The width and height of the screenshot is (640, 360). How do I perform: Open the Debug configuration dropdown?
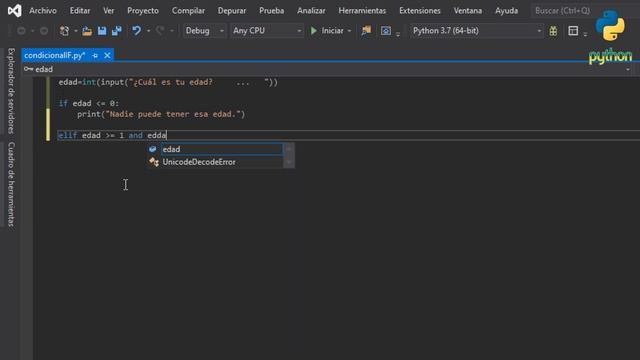tap(204, 31)
